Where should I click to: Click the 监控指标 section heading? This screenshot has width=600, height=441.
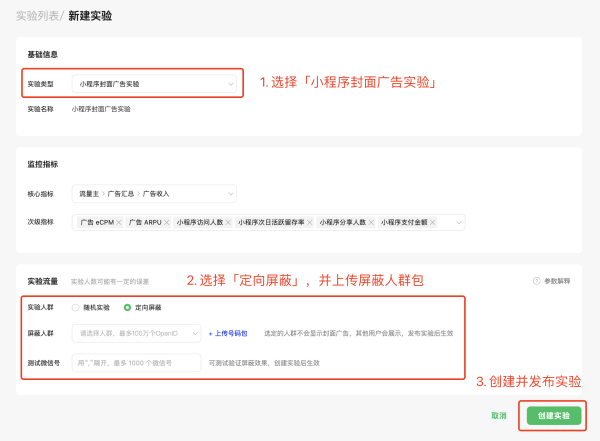pos(42,164)
